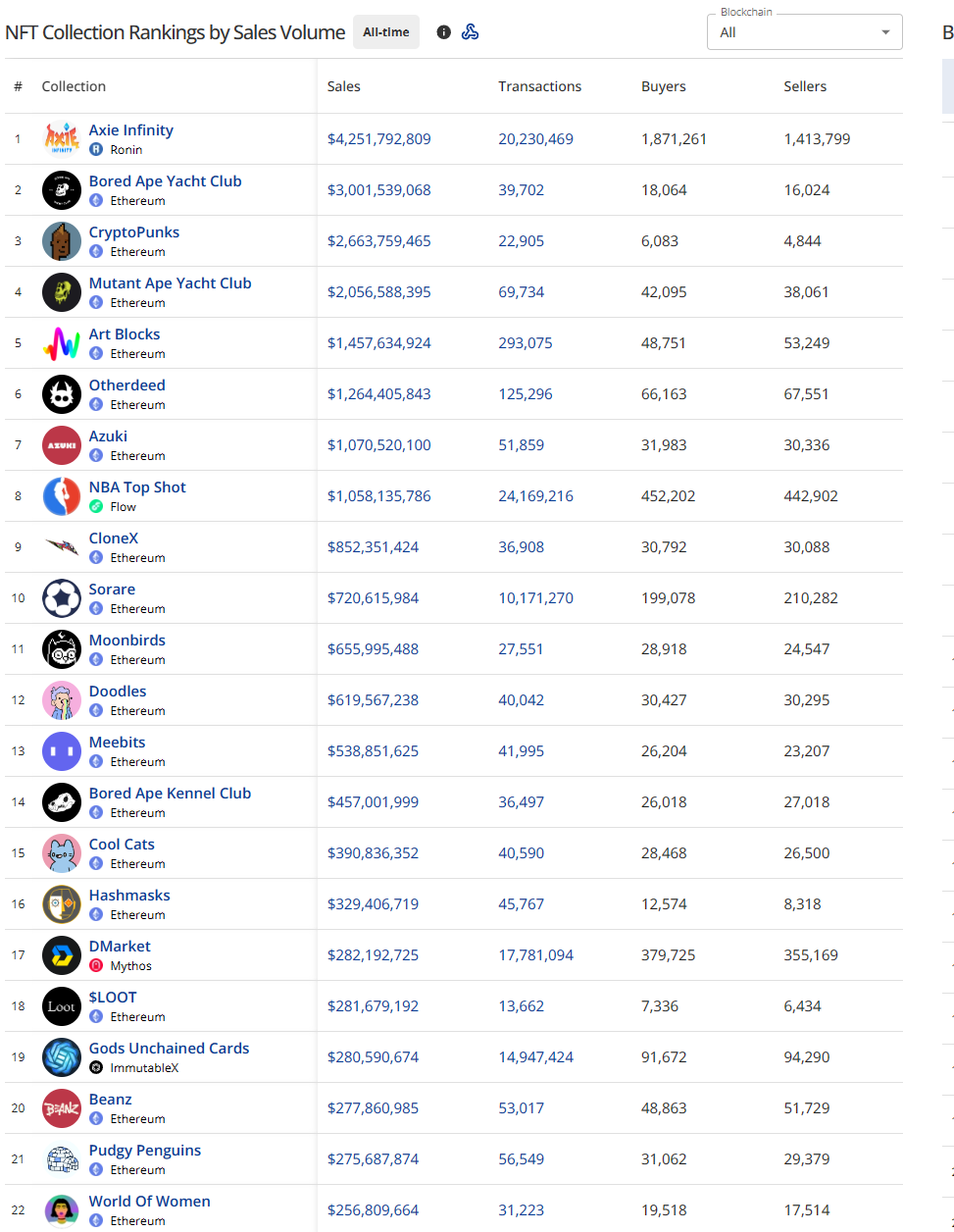Image resolution: width=954 pixels, height=1232 pixels.
Task: Open the Mutant Ape Yacht Club link
Action: [x=171, y=283]
